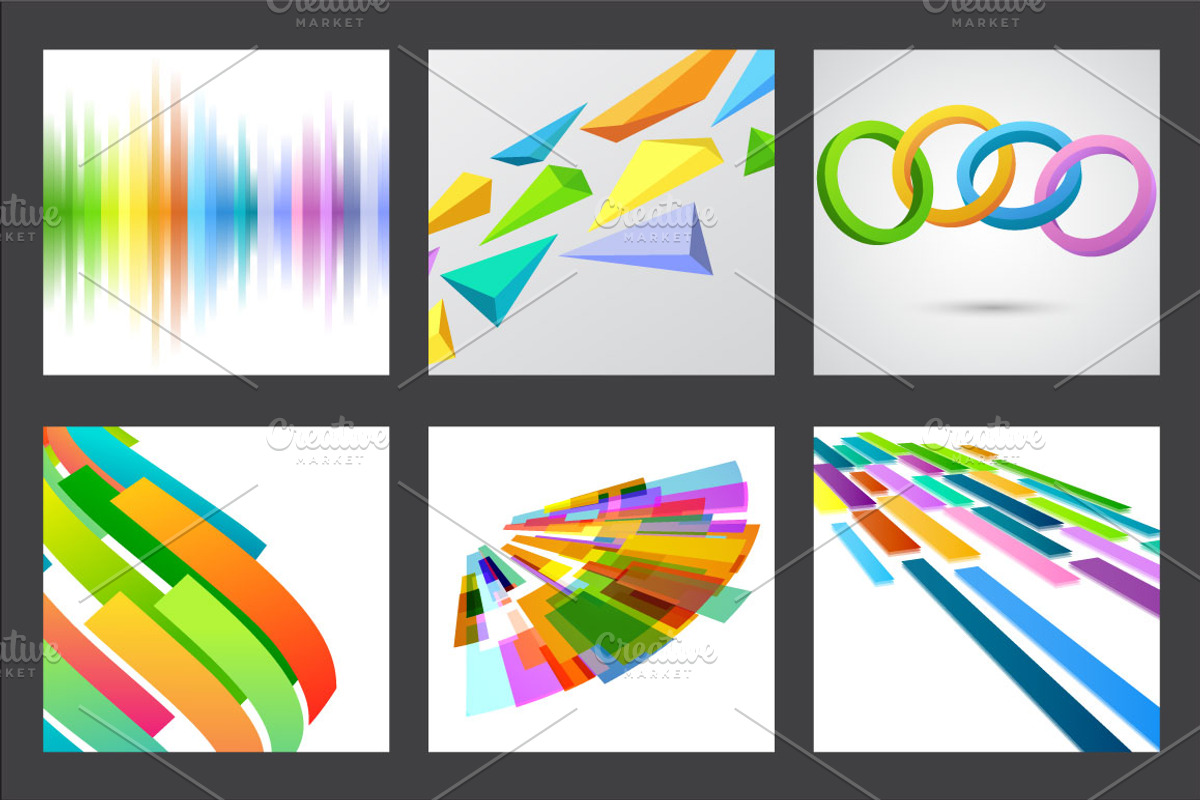
Task: Open the translucent fan-shaped rectangles thumbnail
Action: [601, 589]
